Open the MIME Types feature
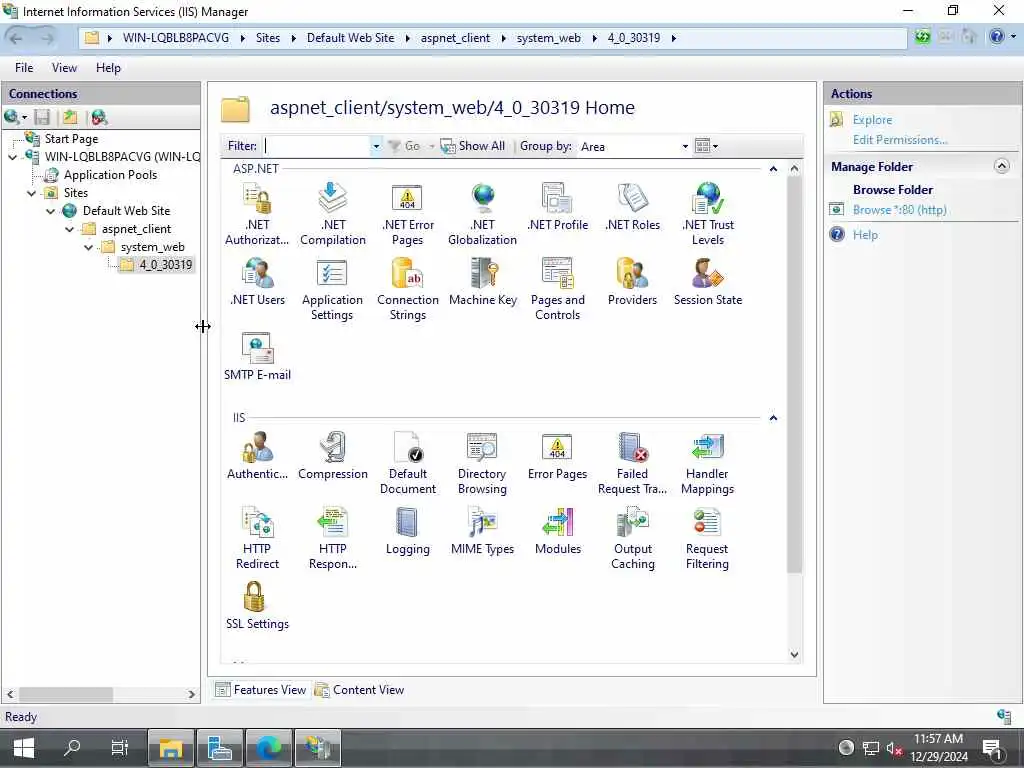 [483, 532]
